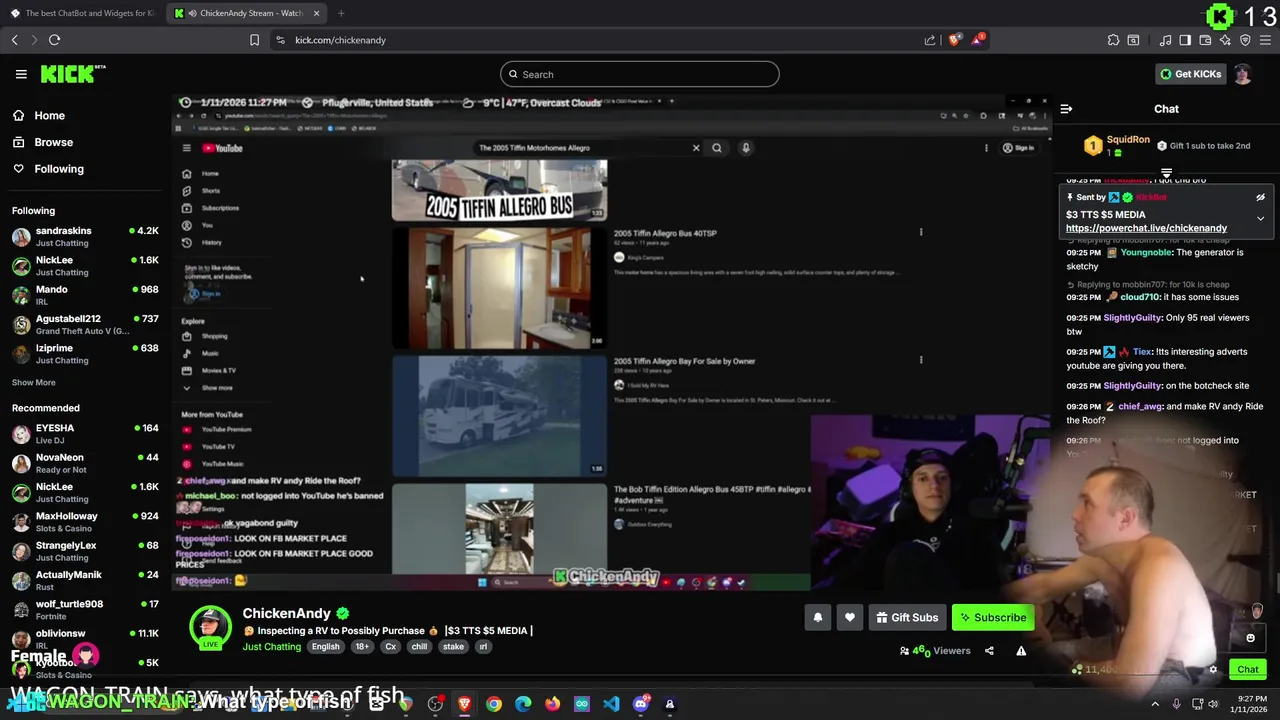Open the Just Chatting category link
1280x720 pixels.
coord(271,647)
